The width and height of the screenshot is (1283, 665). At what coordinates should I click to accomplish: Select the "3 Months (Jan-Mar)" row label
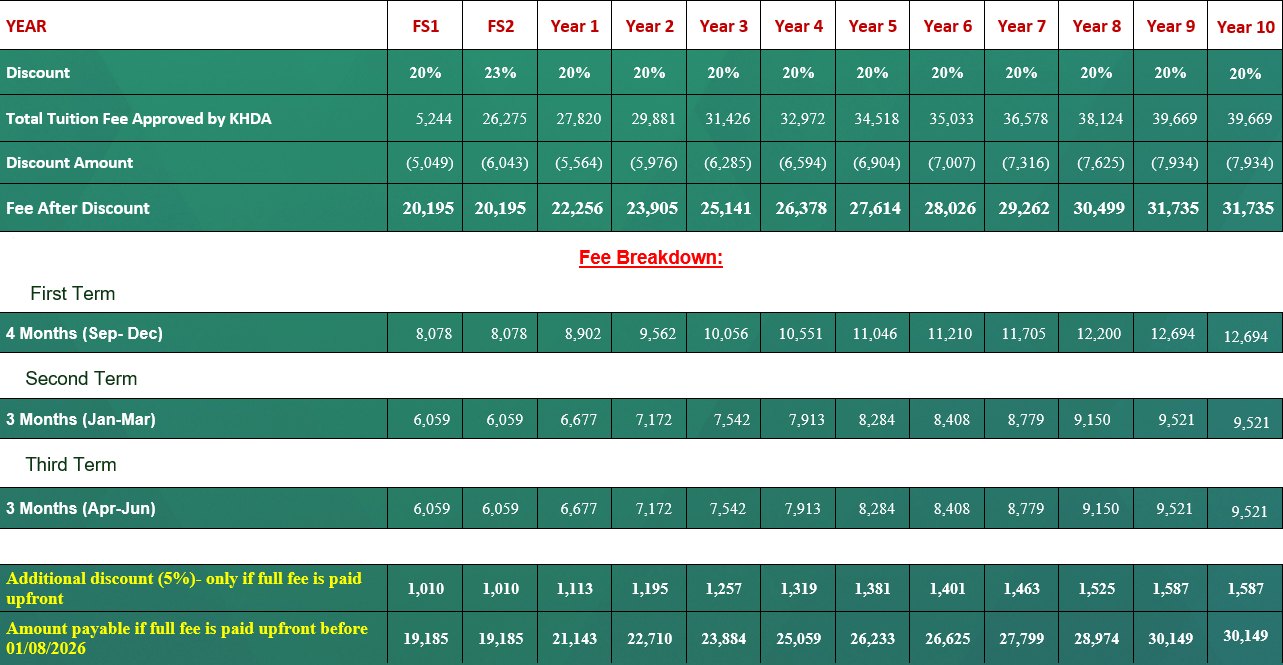pyautogui.click(x=80, y=420)
